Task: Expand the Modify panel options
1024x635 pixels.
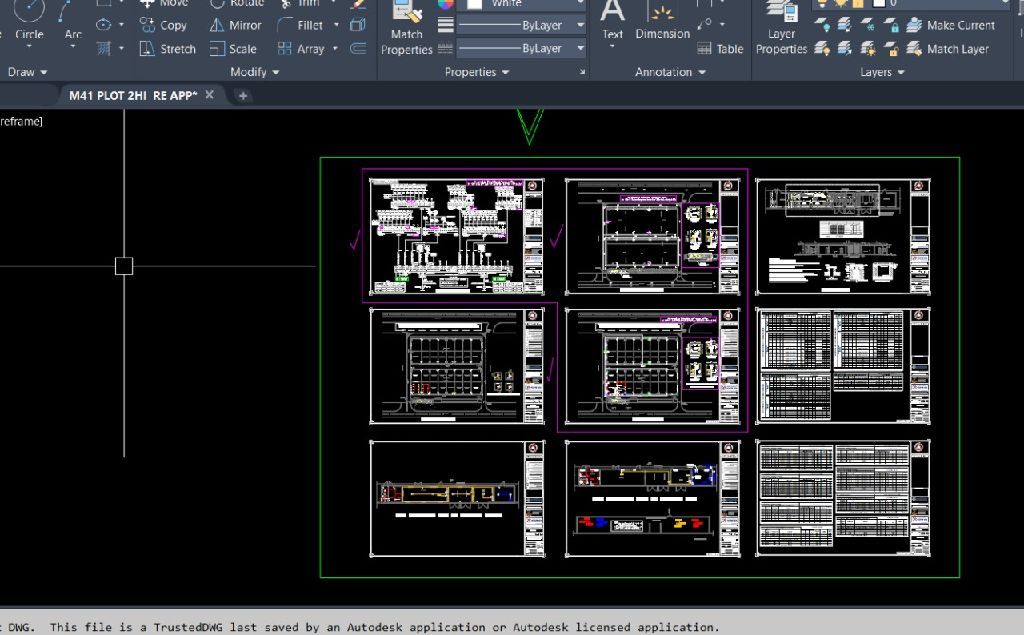Action: (254, 72)
